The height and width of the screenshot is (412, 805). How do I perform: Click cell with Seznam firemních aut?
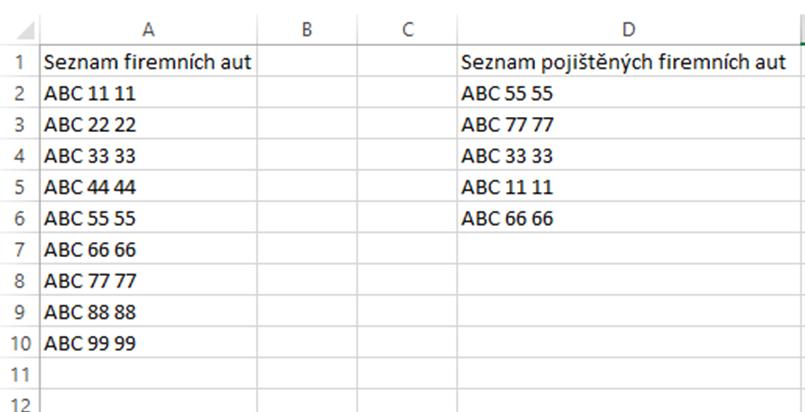click(x=148, y=61)
